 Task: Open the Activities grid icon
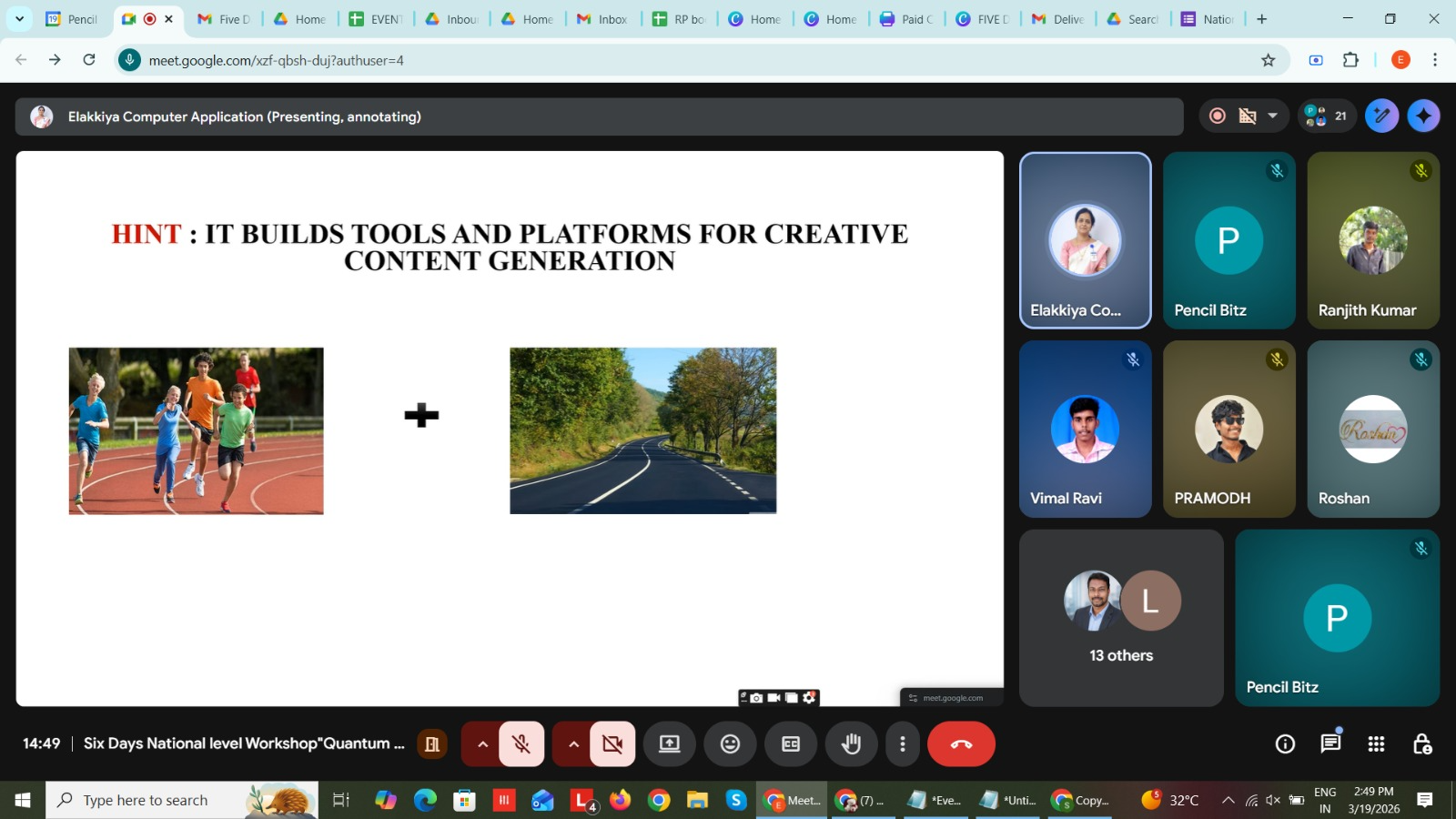coord(1376,744)
